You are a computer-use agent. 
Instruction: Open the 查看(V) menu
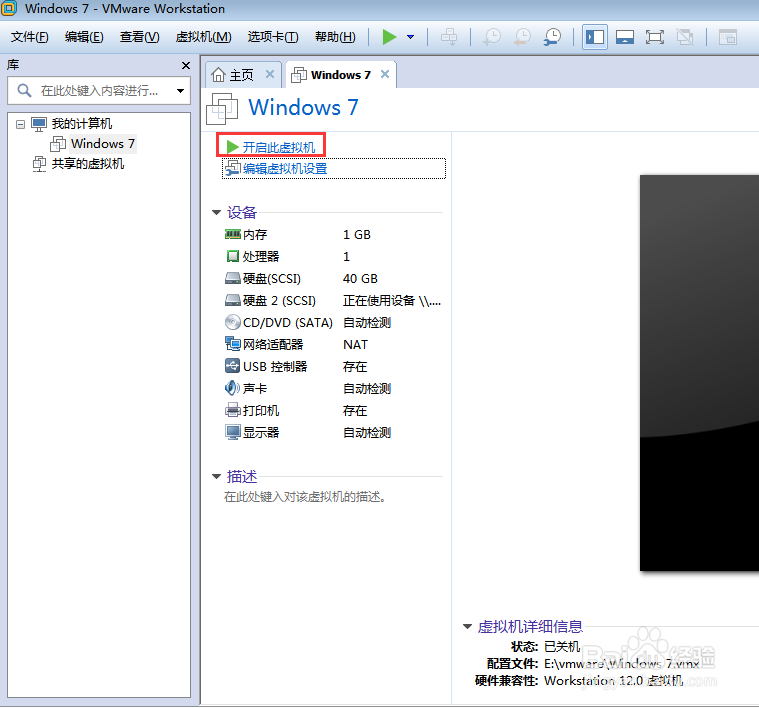point(139,37)
